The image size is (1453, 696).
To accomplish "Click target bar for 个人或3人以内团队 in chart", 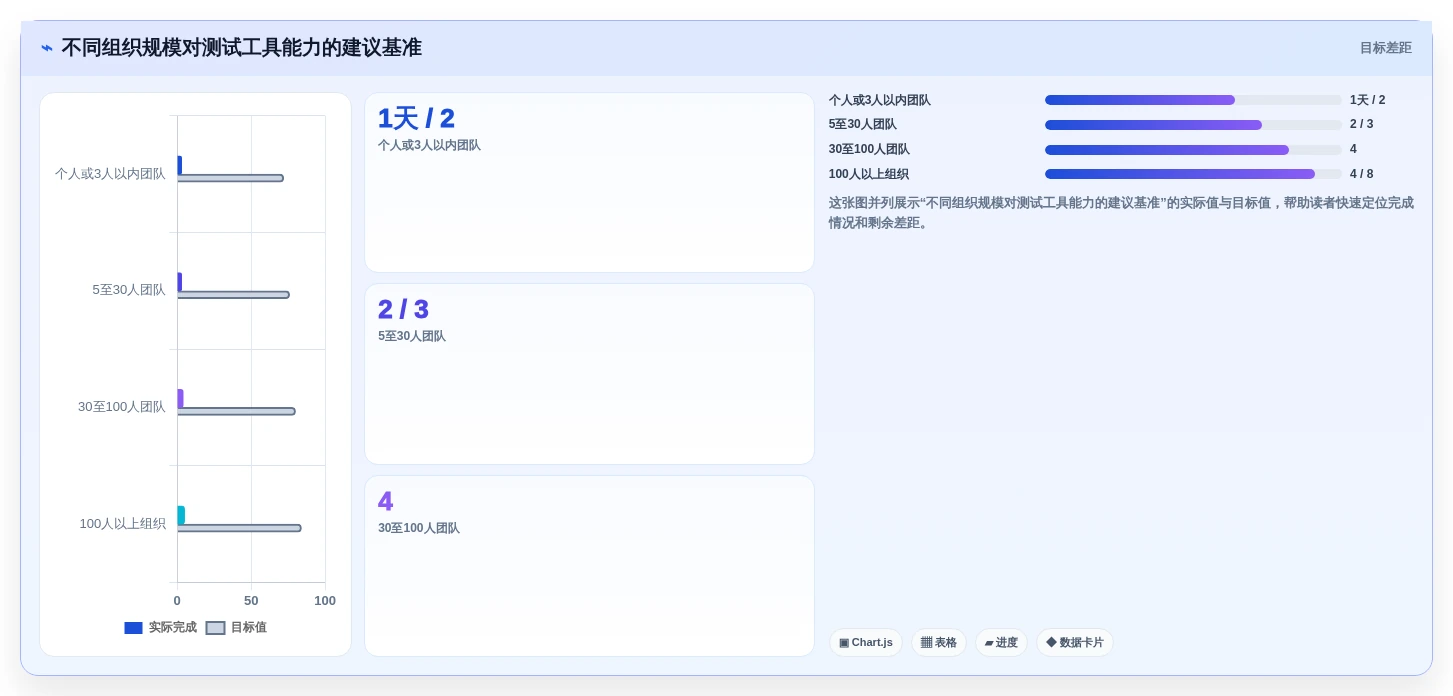I will (x=230, y=178).
